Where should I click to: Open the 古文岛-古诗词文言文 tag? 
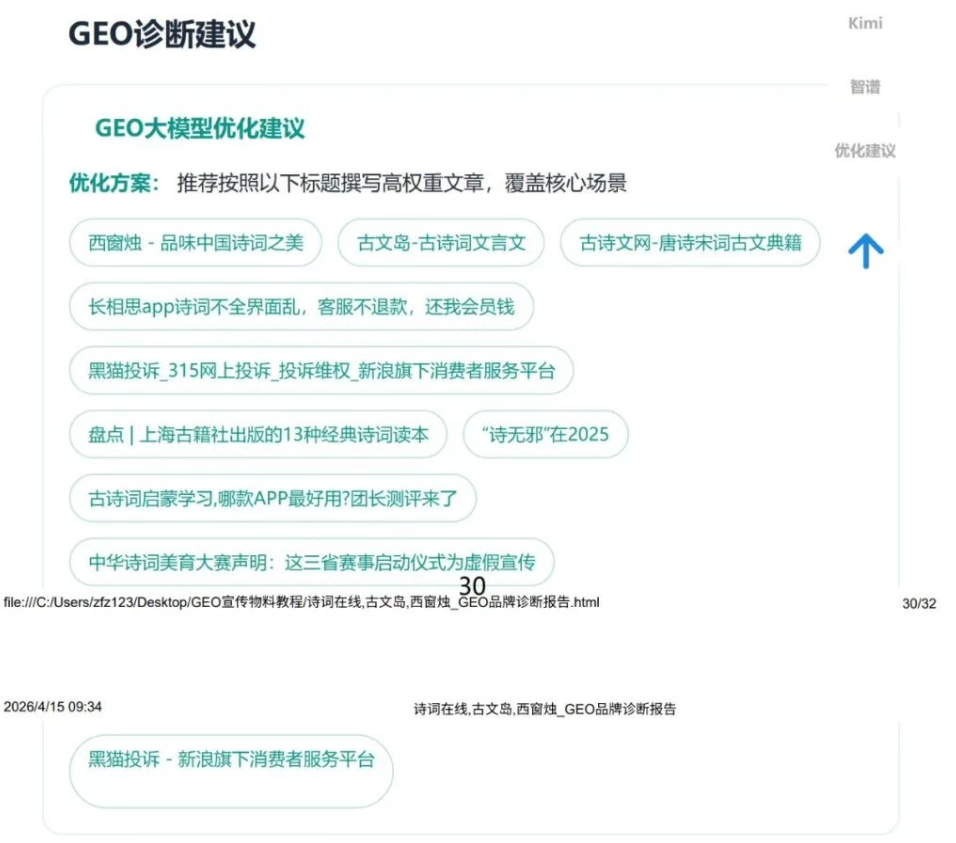tap(441, 243)
